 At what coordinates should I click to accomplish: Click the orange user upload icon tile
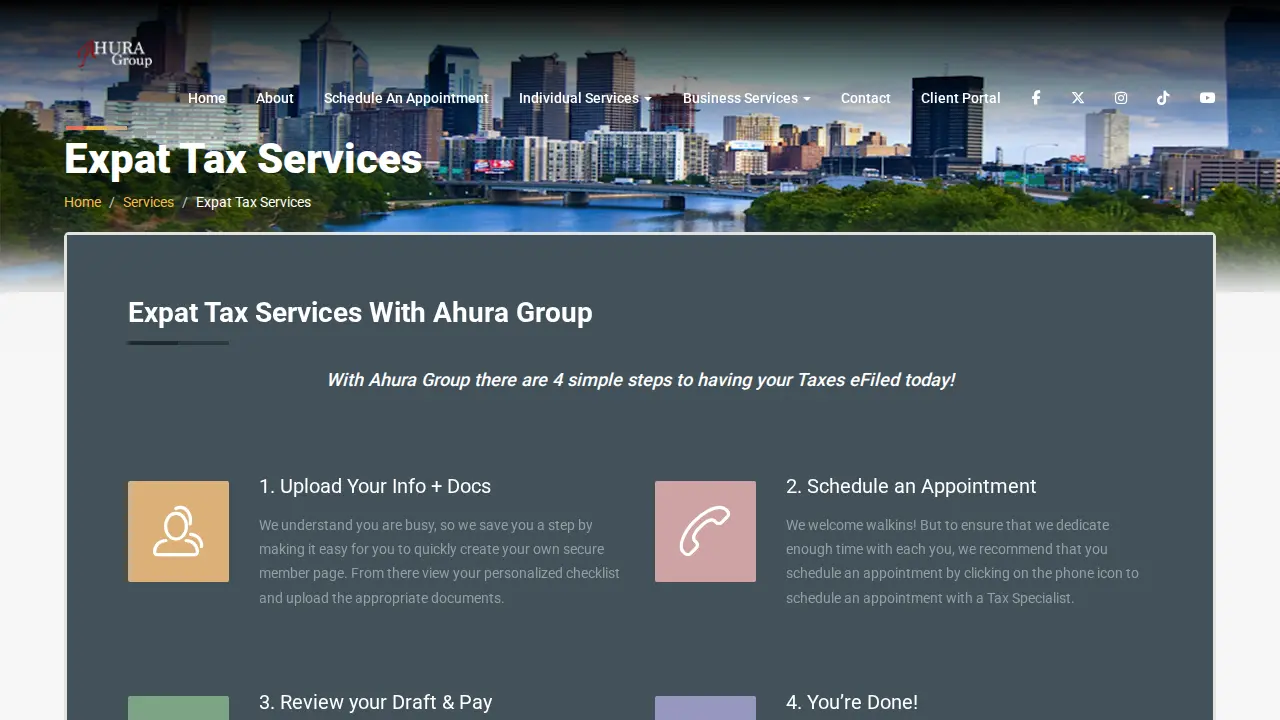coord(178,531)
